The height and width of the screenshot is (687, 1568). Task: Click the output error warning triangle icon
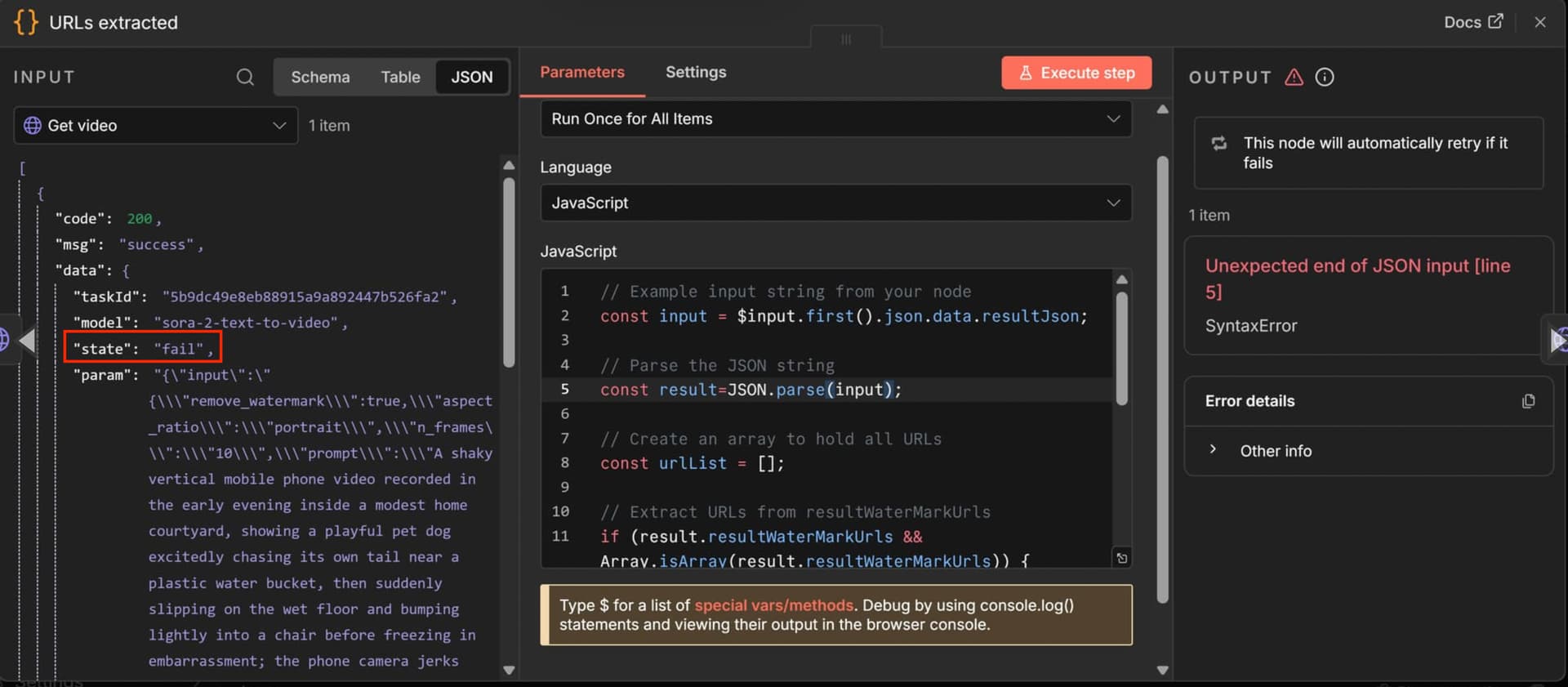[x=1294, y=77]
